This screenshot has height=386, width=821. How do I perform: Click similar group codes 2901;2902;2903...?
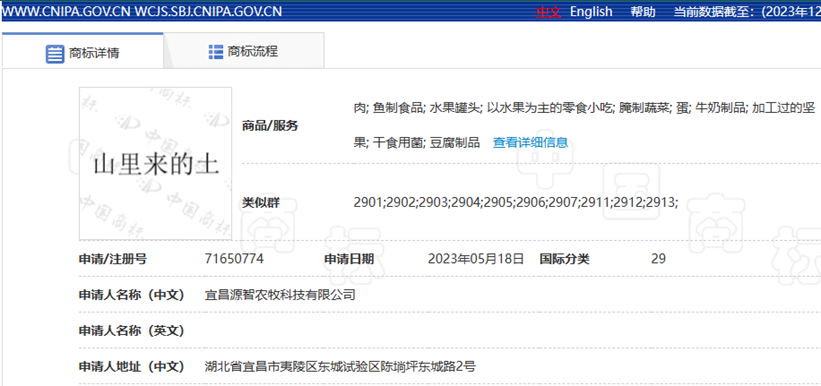[516, 203]
